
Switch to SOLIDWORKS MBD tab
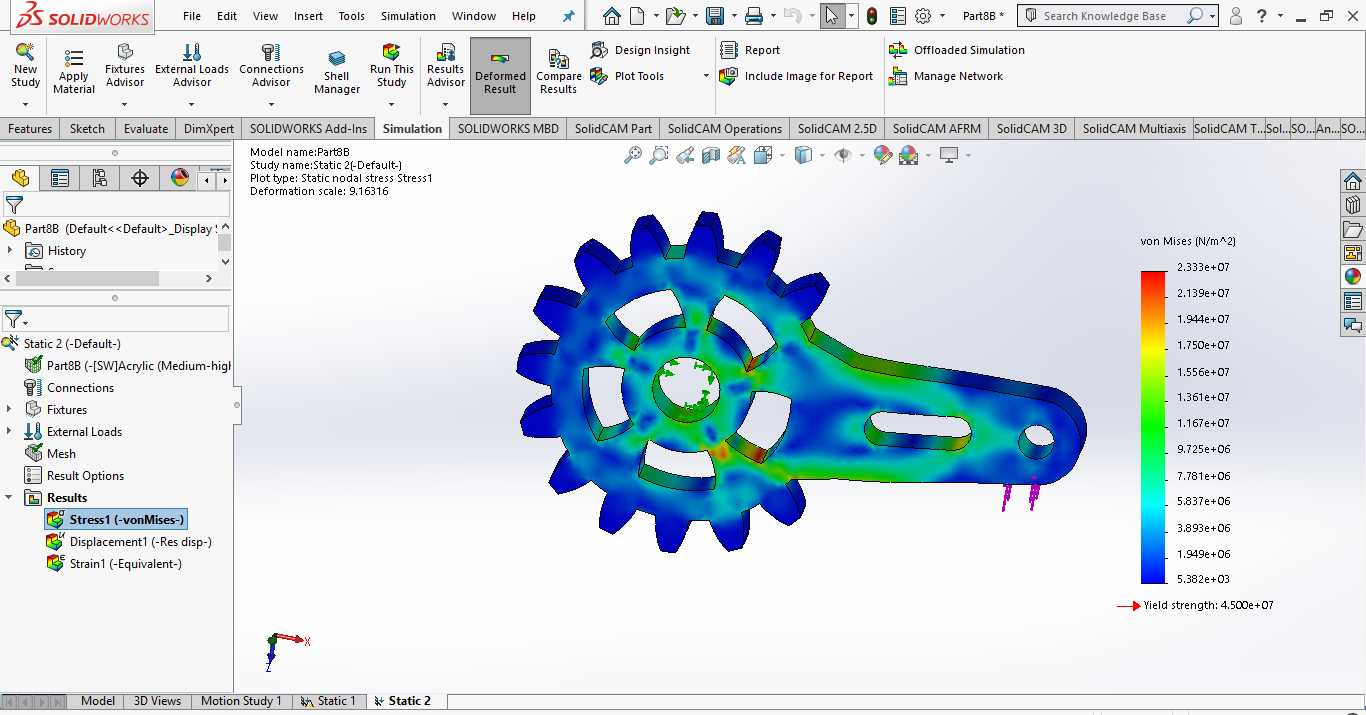pos(508,128)
